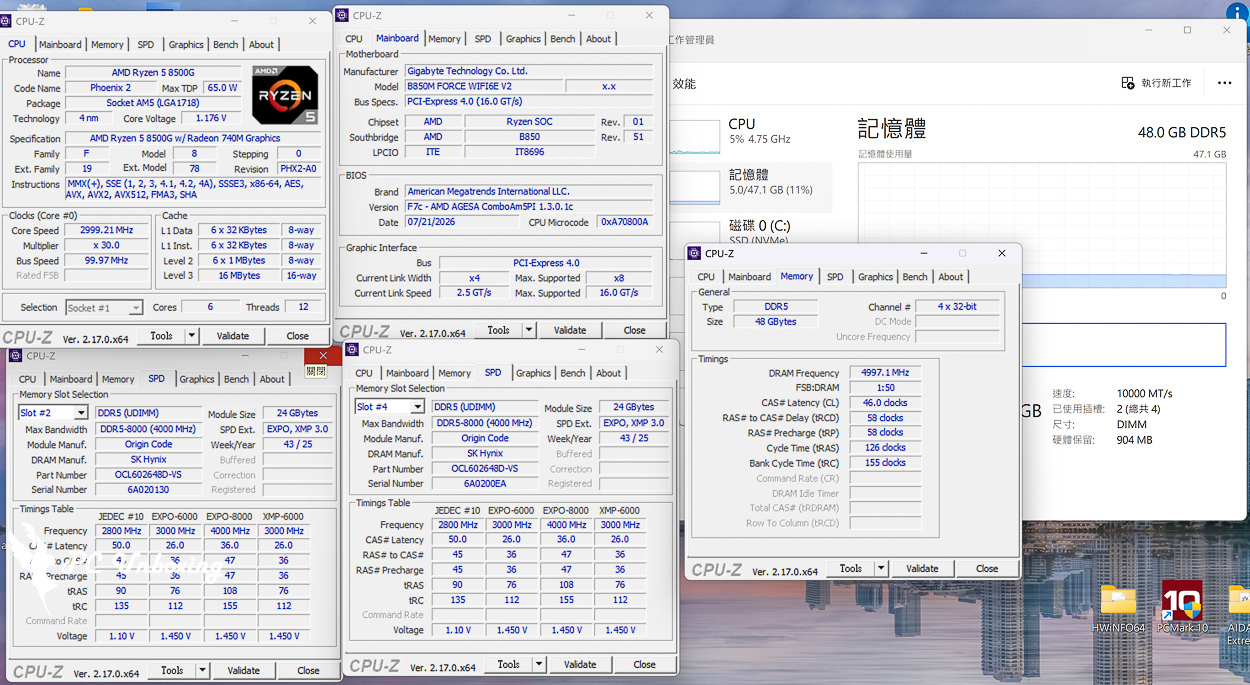Click the Channel # value '4 x 32-bit'

tap(957, 307)
